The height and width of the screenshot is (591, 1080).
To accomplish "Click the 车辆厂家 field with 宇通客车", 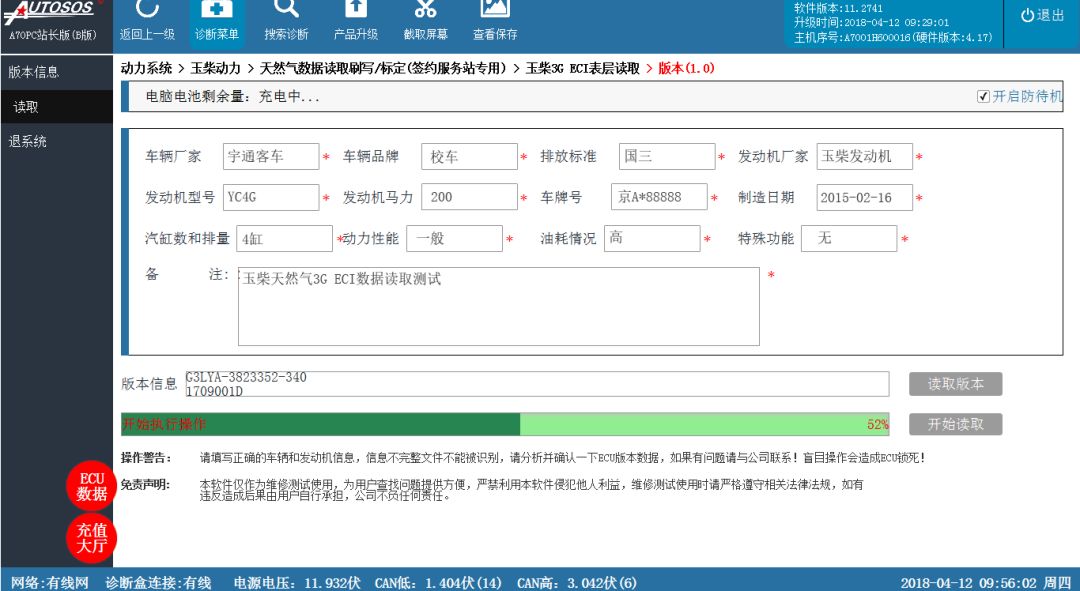I will (271, 156).
